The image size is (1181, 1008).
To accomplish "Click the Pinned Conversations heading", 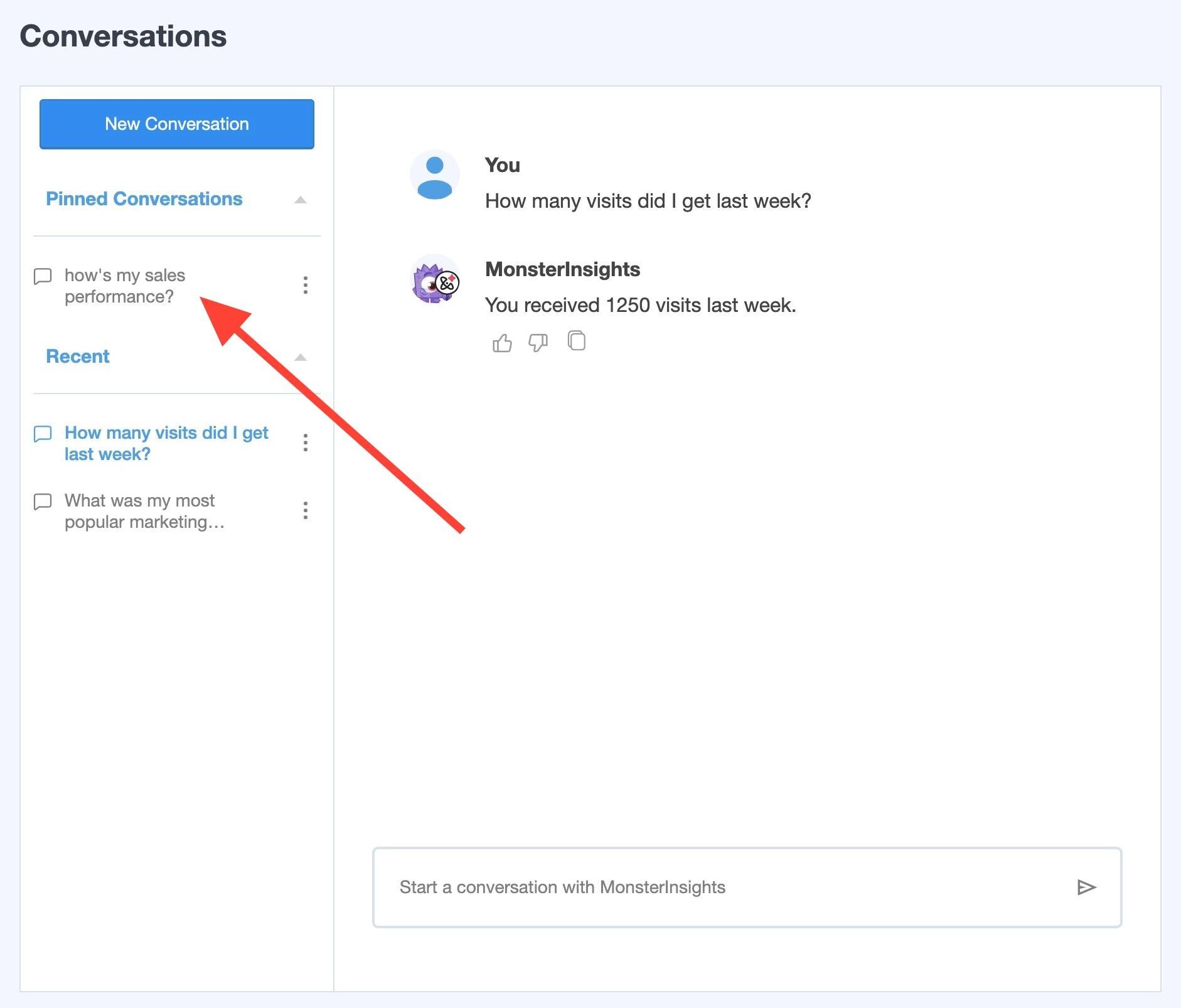I will pyautogui.click(x=144, y=199).
